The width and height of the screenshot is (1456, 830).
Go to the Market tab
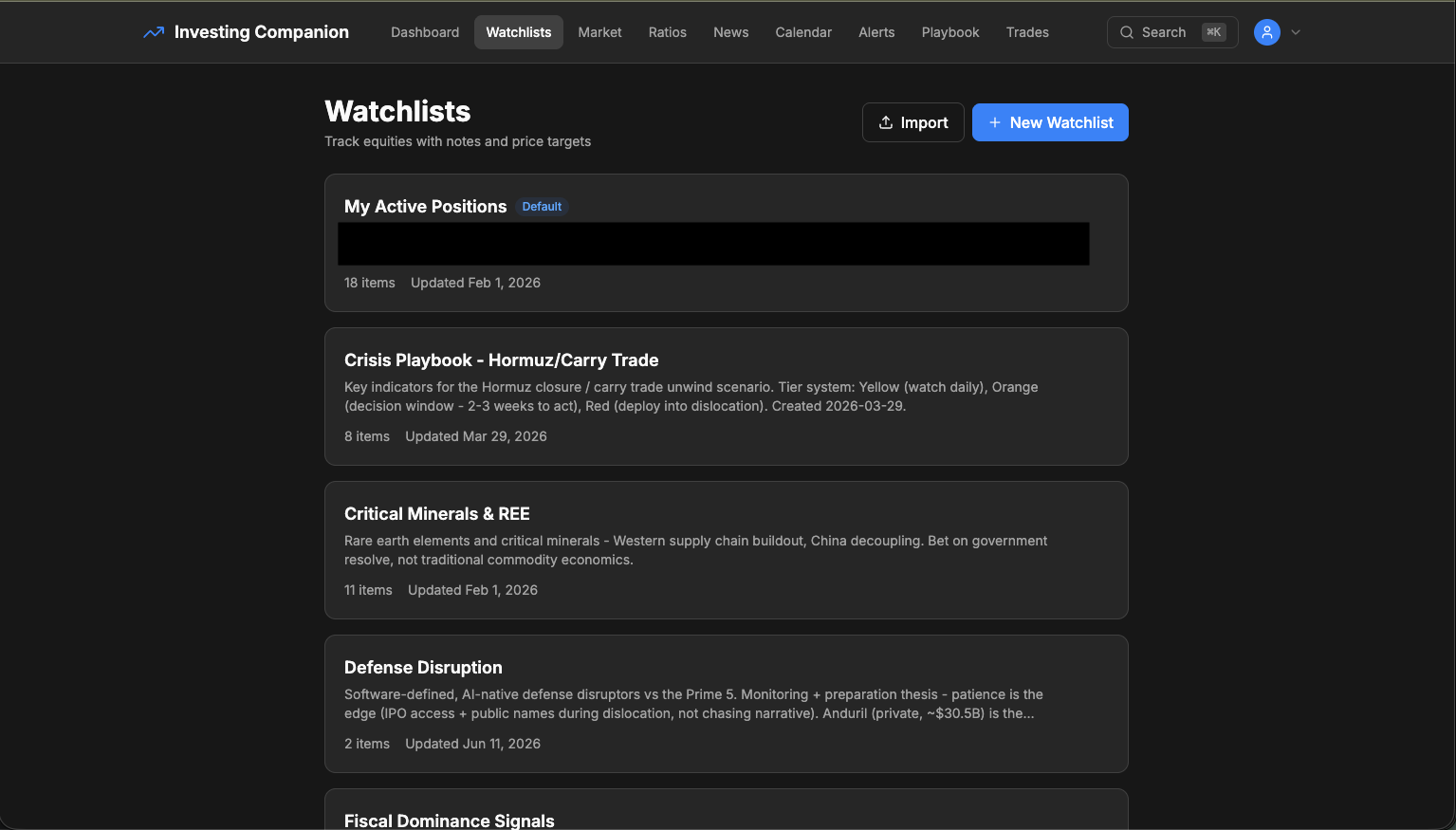pyautogui.click(x=600, y=32)
